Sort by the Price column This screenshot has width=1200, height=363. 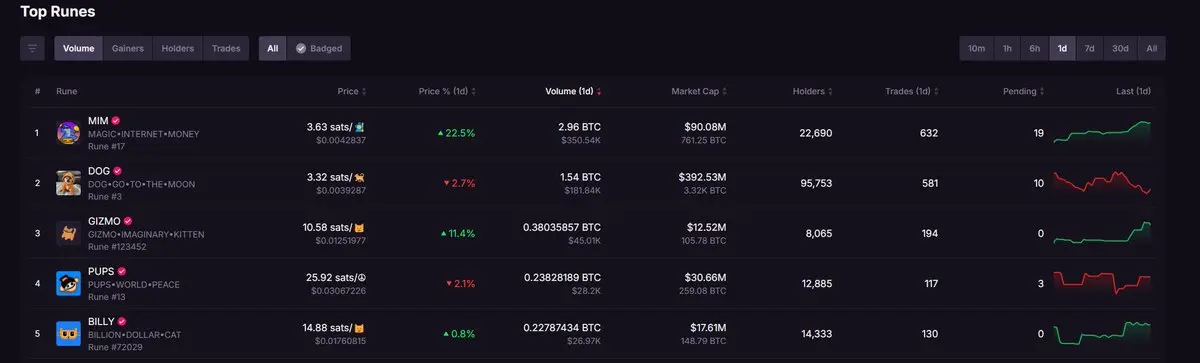point(351,91)
